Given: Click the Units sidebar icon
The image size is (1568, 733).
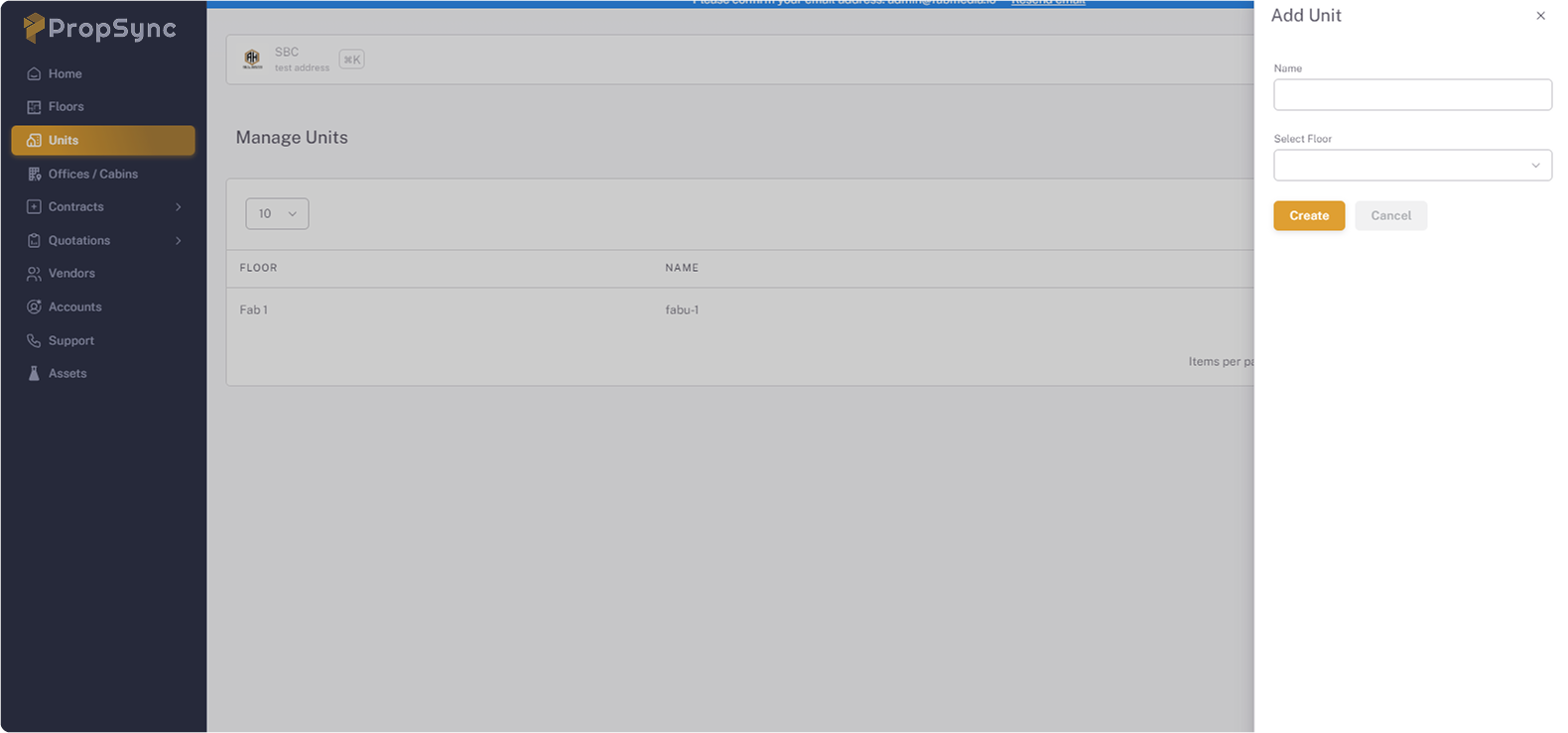Looking at the screenshot, I should pos(34,141).
